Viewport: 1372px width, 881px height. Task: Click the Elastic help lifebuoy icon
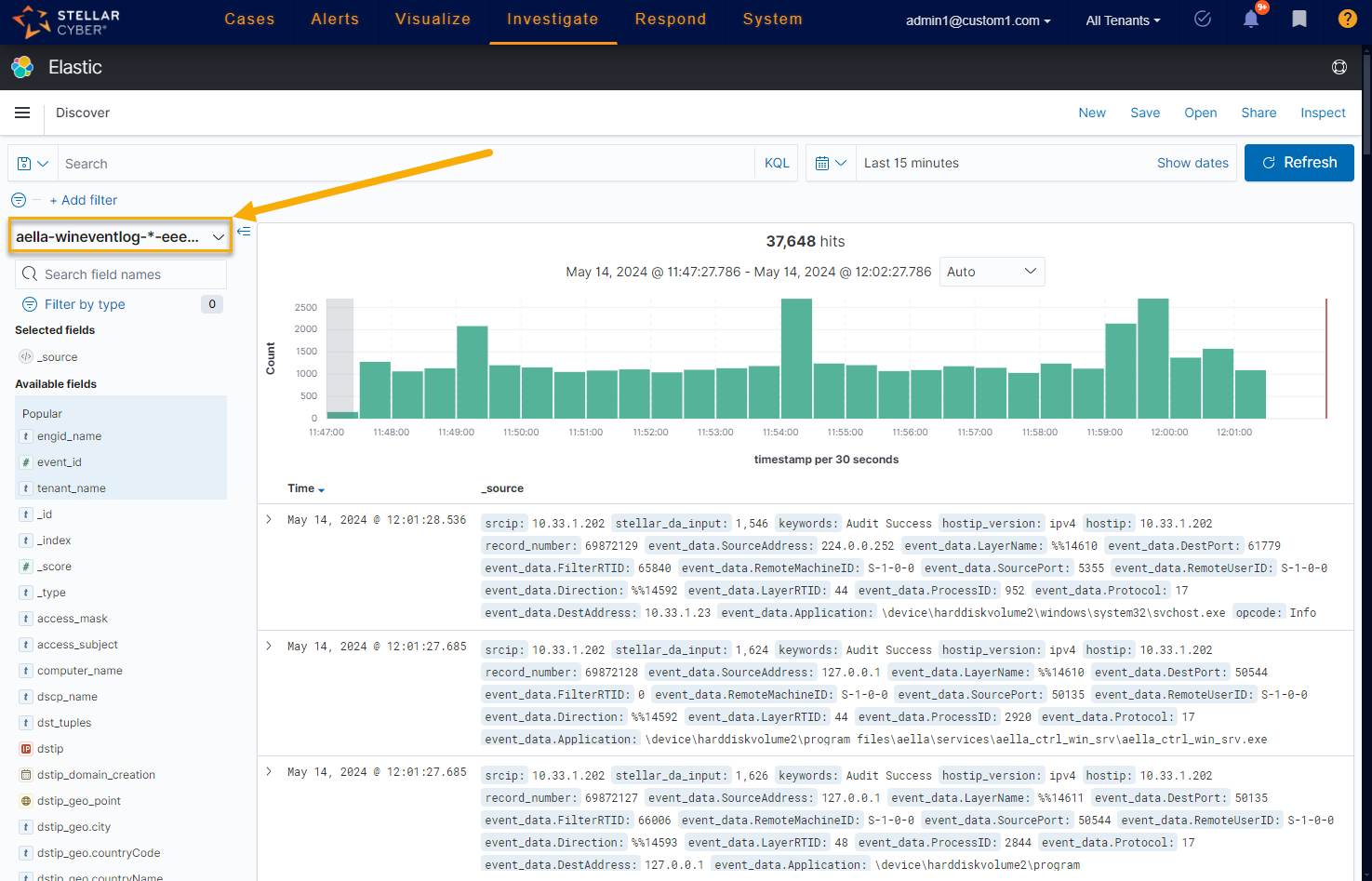[x=1339, y=67]
